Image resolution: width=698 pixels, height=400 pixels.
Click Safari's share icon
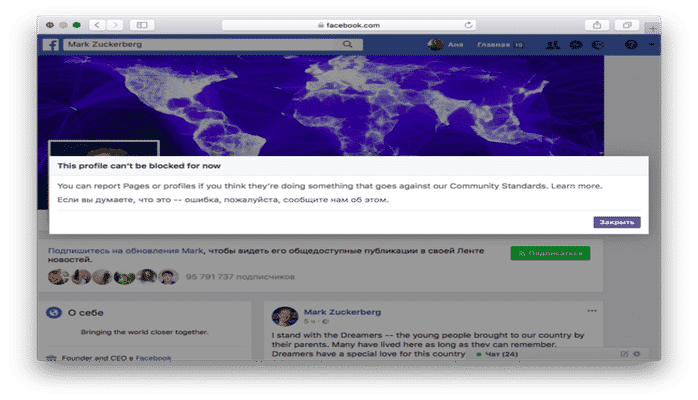(x=597, y=25)
